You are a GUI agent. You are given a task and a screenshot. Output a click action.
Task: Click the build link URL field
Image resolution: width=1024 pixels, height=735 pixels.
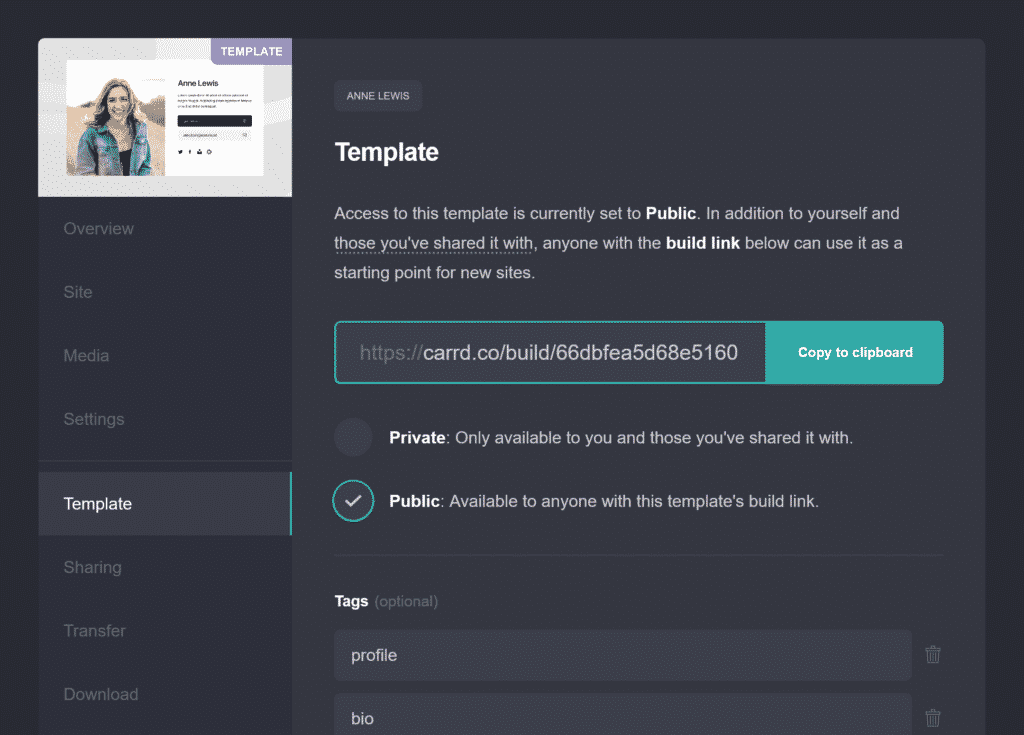point(550,352)
